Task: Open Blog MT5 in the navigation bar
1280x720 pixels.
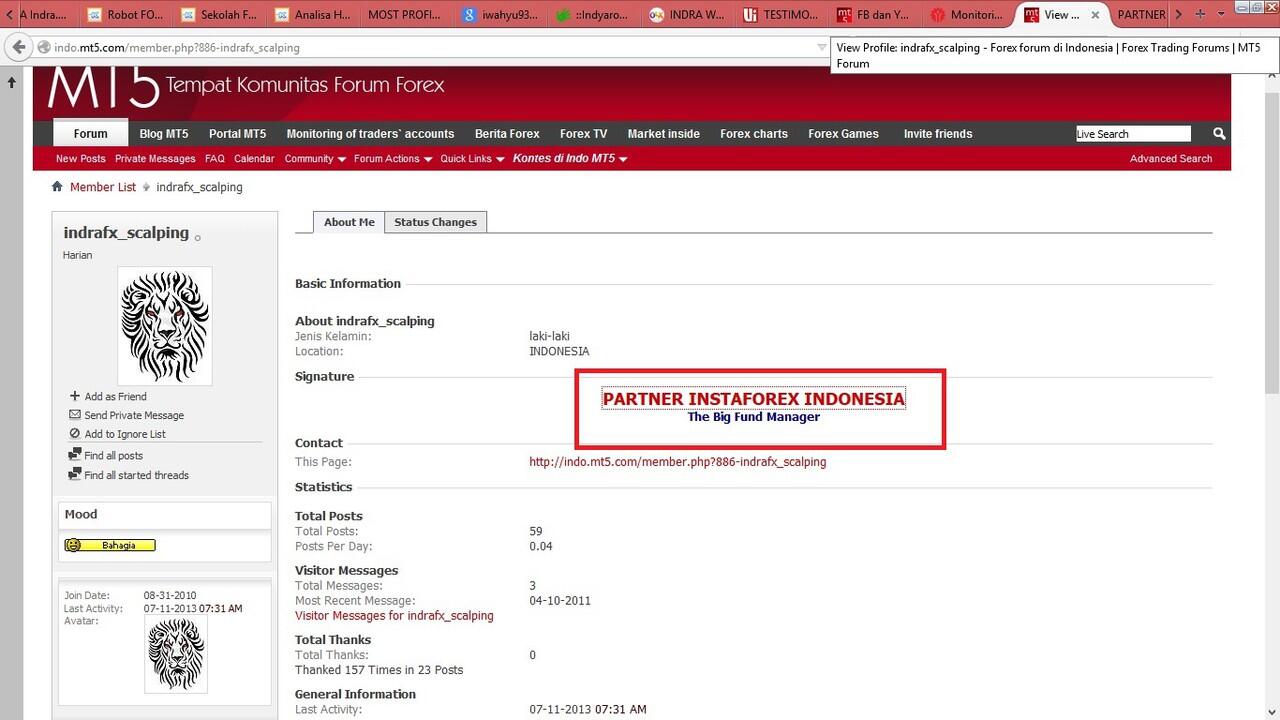Action: tap(164, 134)
